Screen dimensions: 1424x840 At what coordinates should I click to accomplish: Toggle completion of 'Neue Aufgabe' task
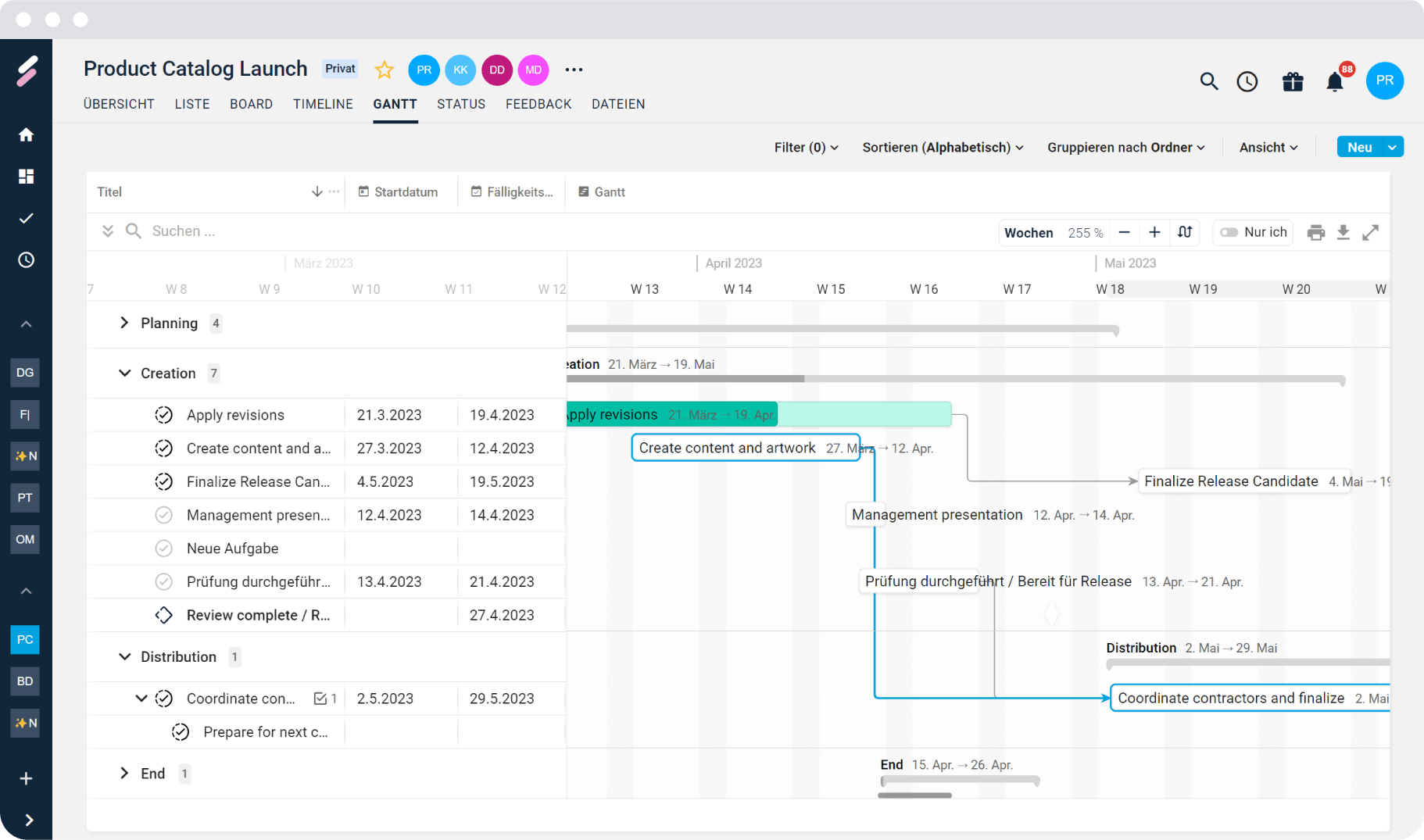tap(163, 549)
